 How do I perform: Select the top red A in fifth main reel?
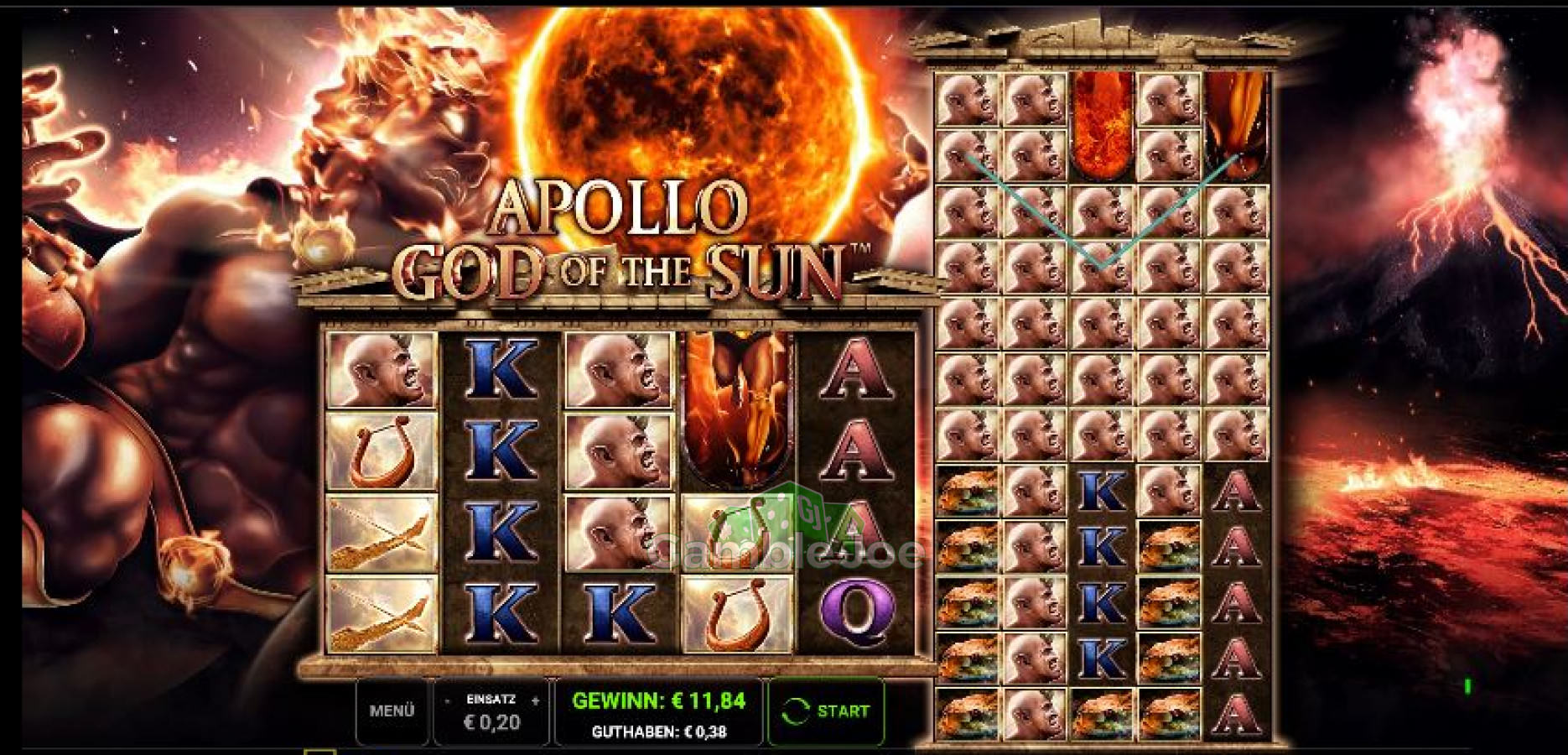tap(853, 372)
